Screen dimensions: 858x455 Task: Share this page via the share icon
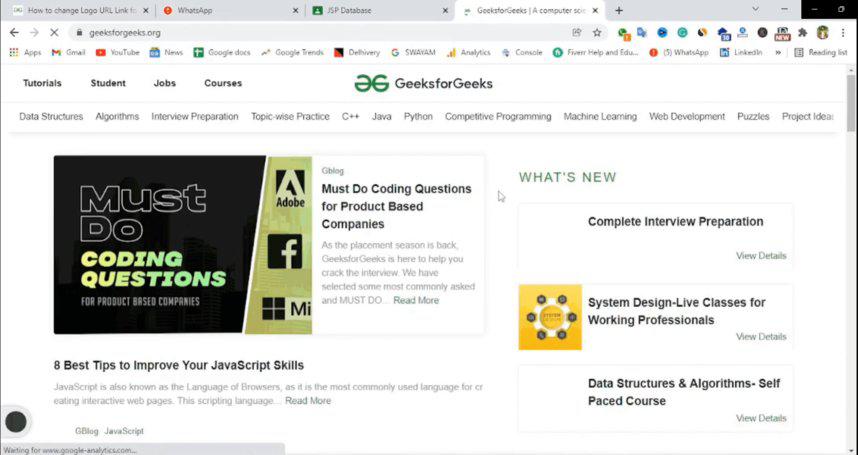577,33
